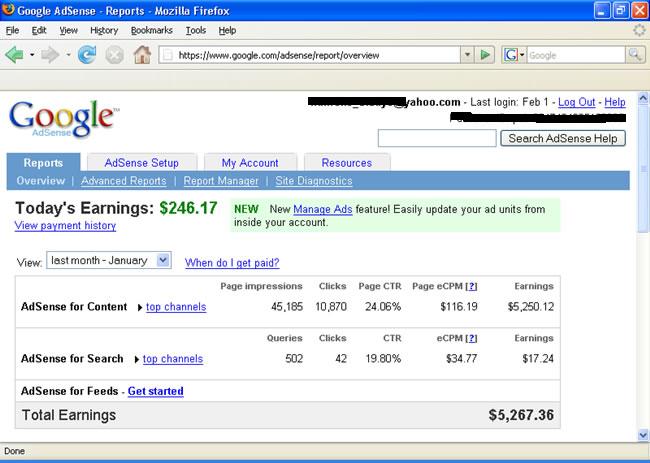Minimize the Firefox window
The image size is (650, 463).
tap(602, 10)
